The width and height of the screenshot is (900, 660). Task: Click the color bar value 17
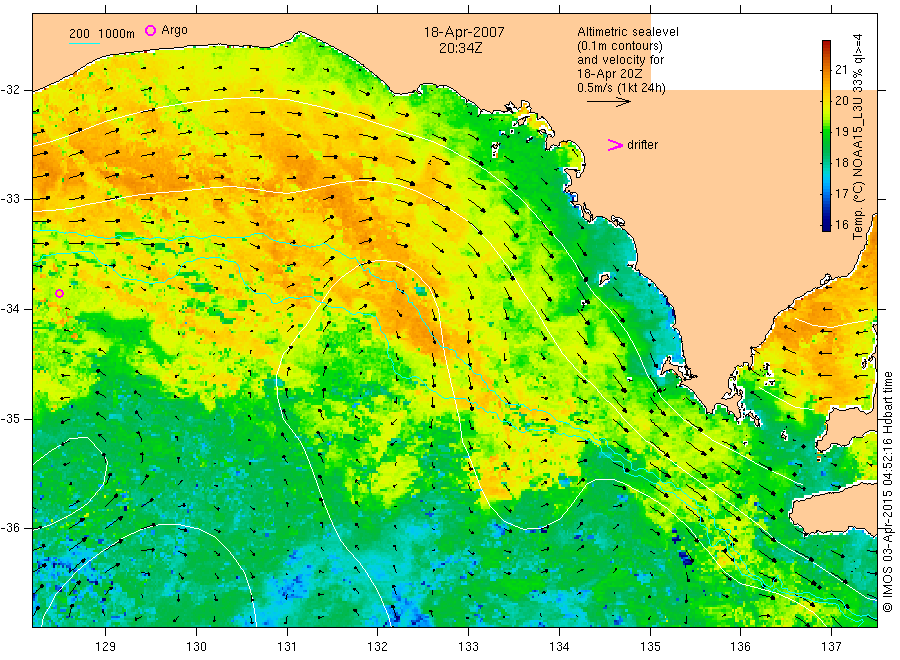click(841, 193)
